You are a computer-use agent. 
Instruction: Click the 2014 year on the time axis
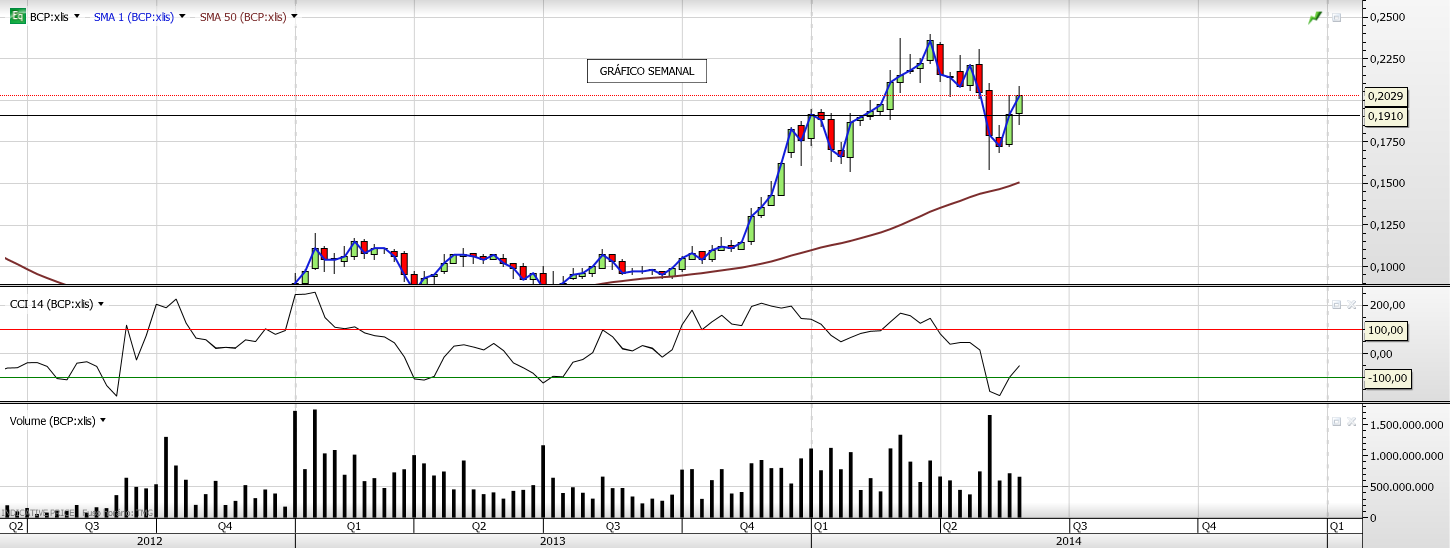click(1068, 541)
